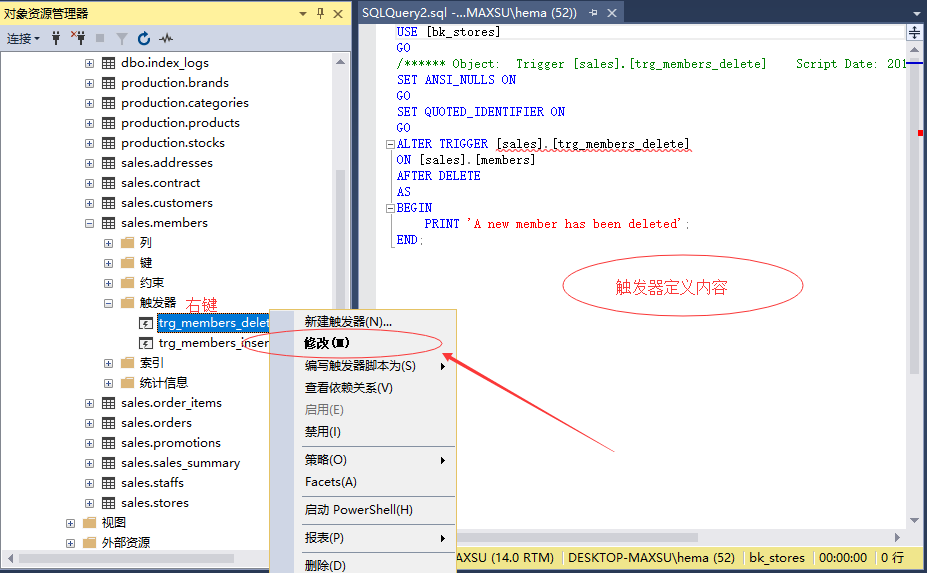The height and width of the screenshot is (573, 927).
Task: Click the filter funnel icon
Action: click(122, 39)
